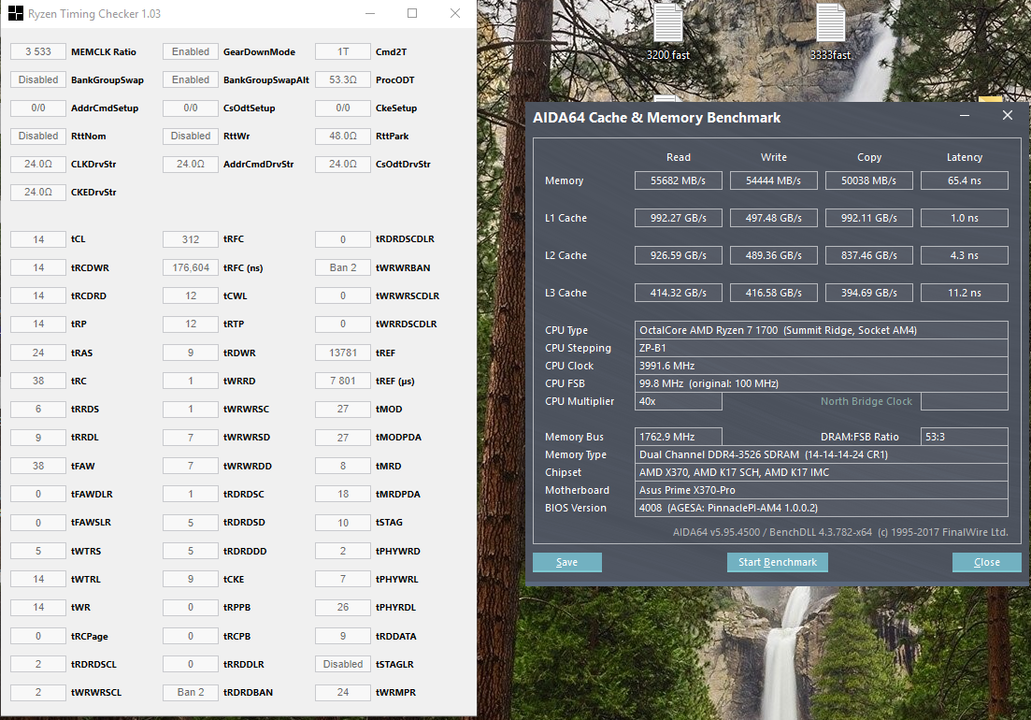Click the CKEDrvStr 24.0Ω value
This screenshot has width=1031, height=720.
click(x=38, y=192)
